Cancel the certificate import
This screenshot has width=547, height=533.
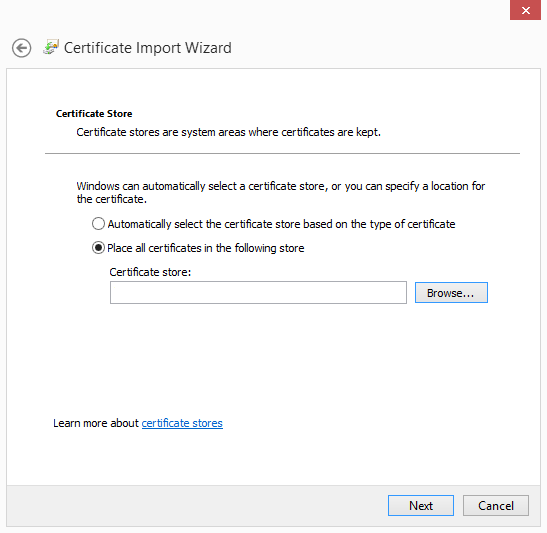pos(496,505)
